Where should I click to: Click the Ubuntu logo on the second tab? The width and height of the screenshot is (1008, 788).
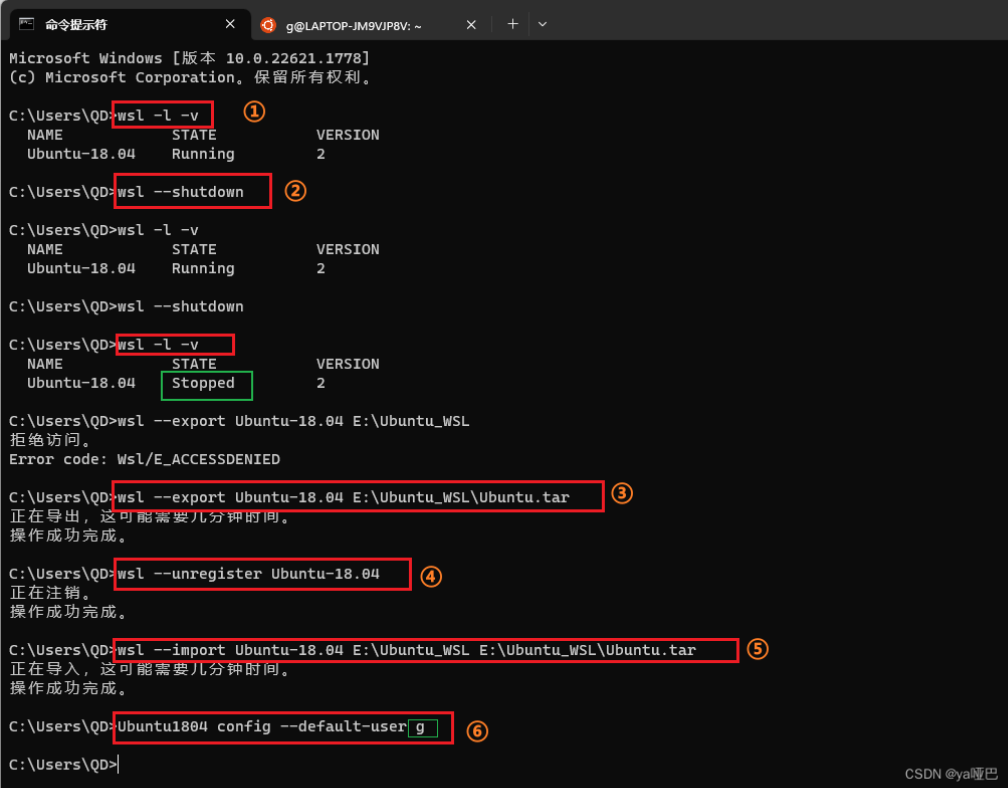[266, 23]
